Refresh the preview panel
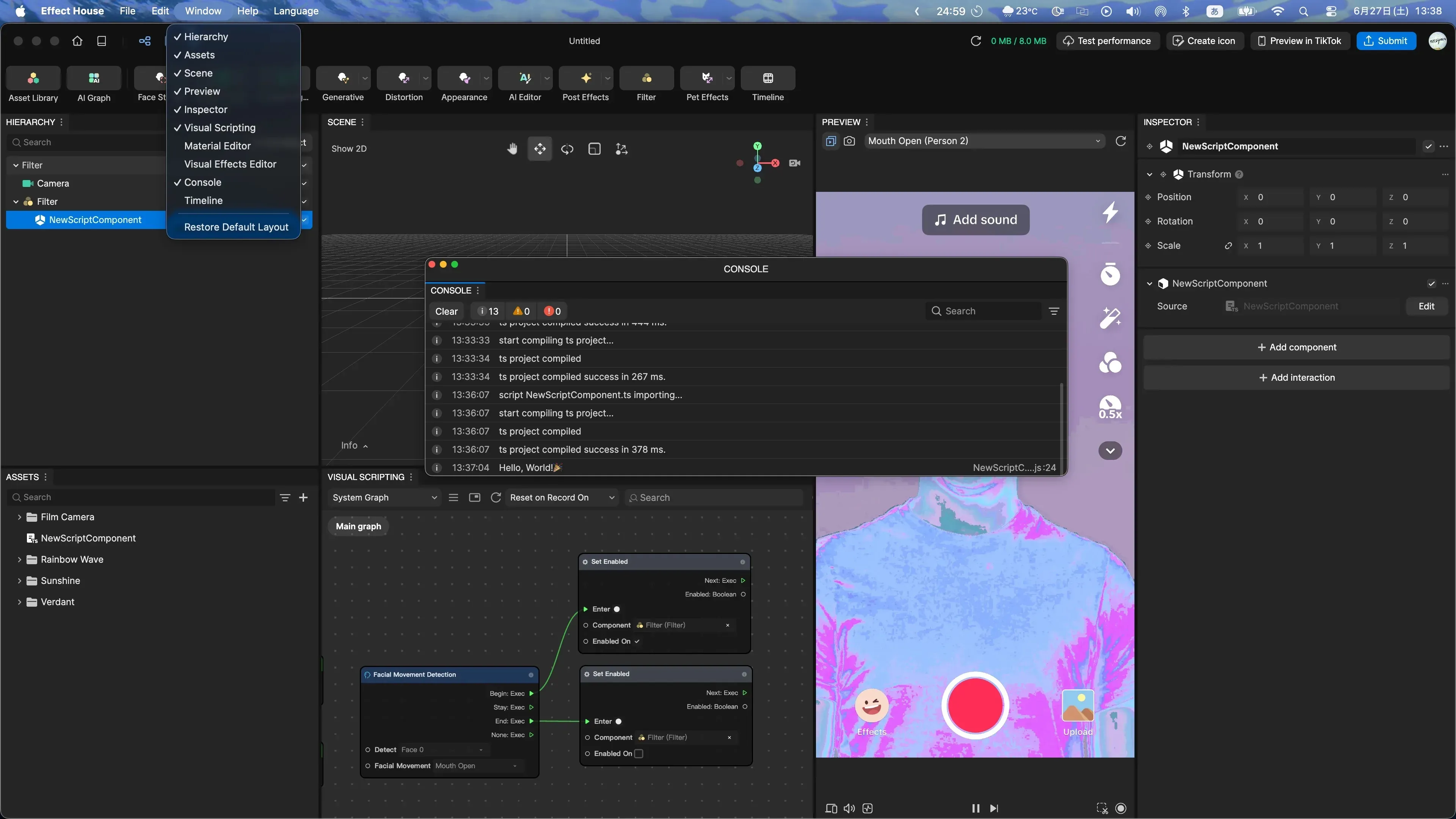 tap(1120, 141)
